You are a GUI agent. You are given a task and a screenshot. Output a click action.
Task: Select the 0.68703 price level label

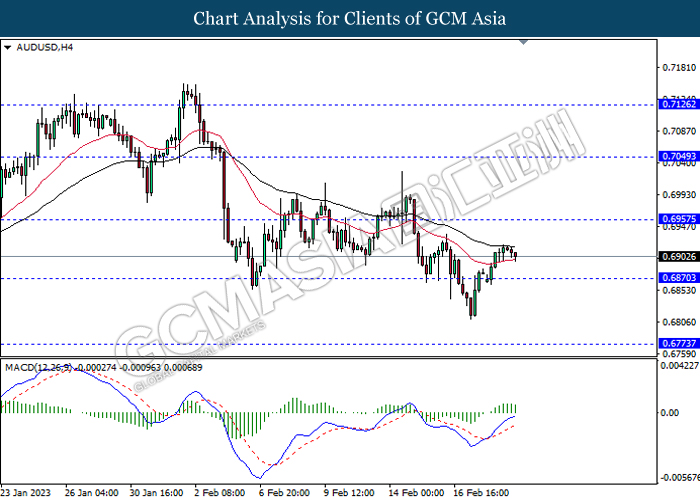point(679,278)
